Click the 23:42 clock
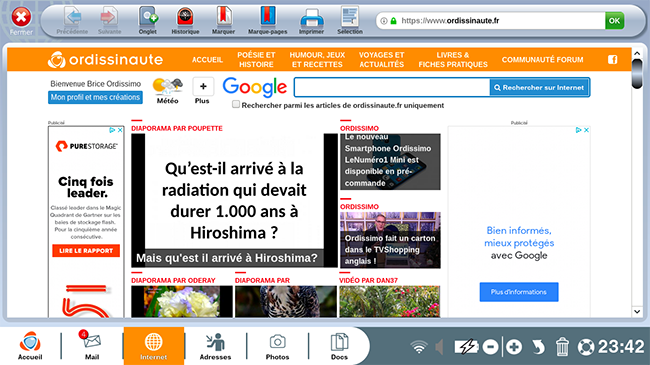The image size is (650, 365). pos(621,346)
